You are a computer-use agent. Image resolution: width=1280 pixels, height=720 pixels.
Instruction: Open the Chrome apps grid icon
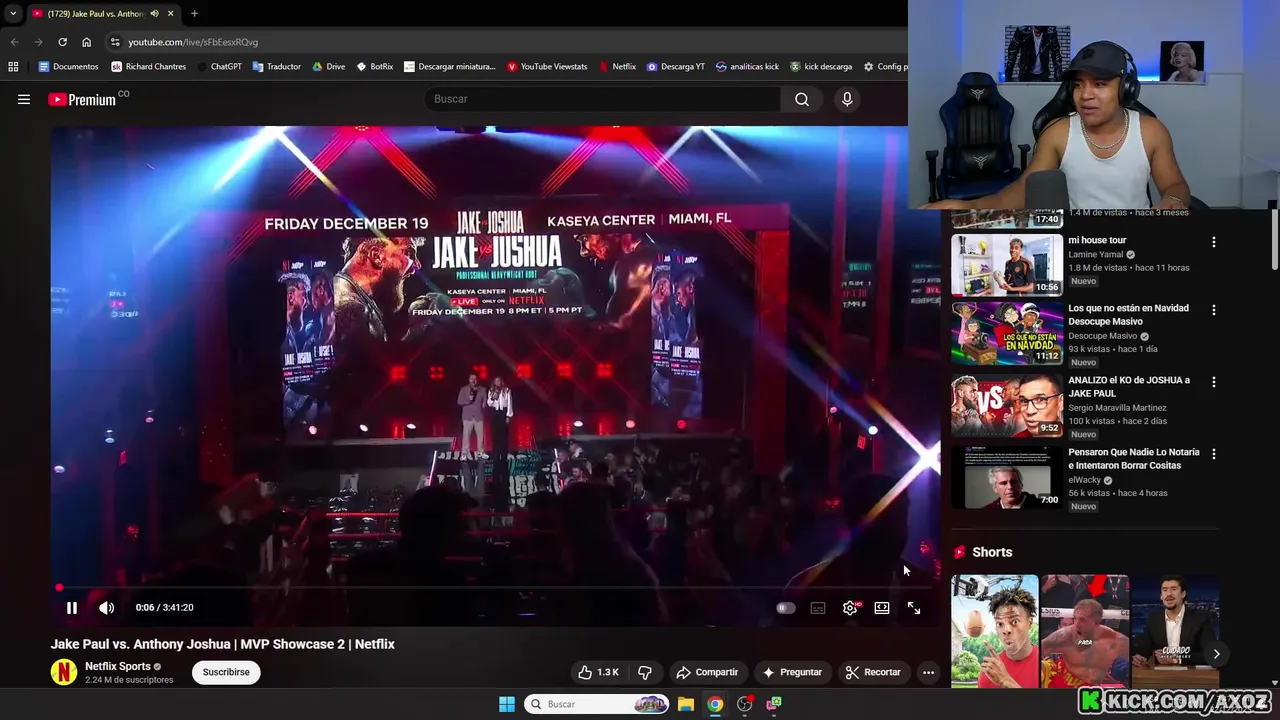tap(13, 67)
